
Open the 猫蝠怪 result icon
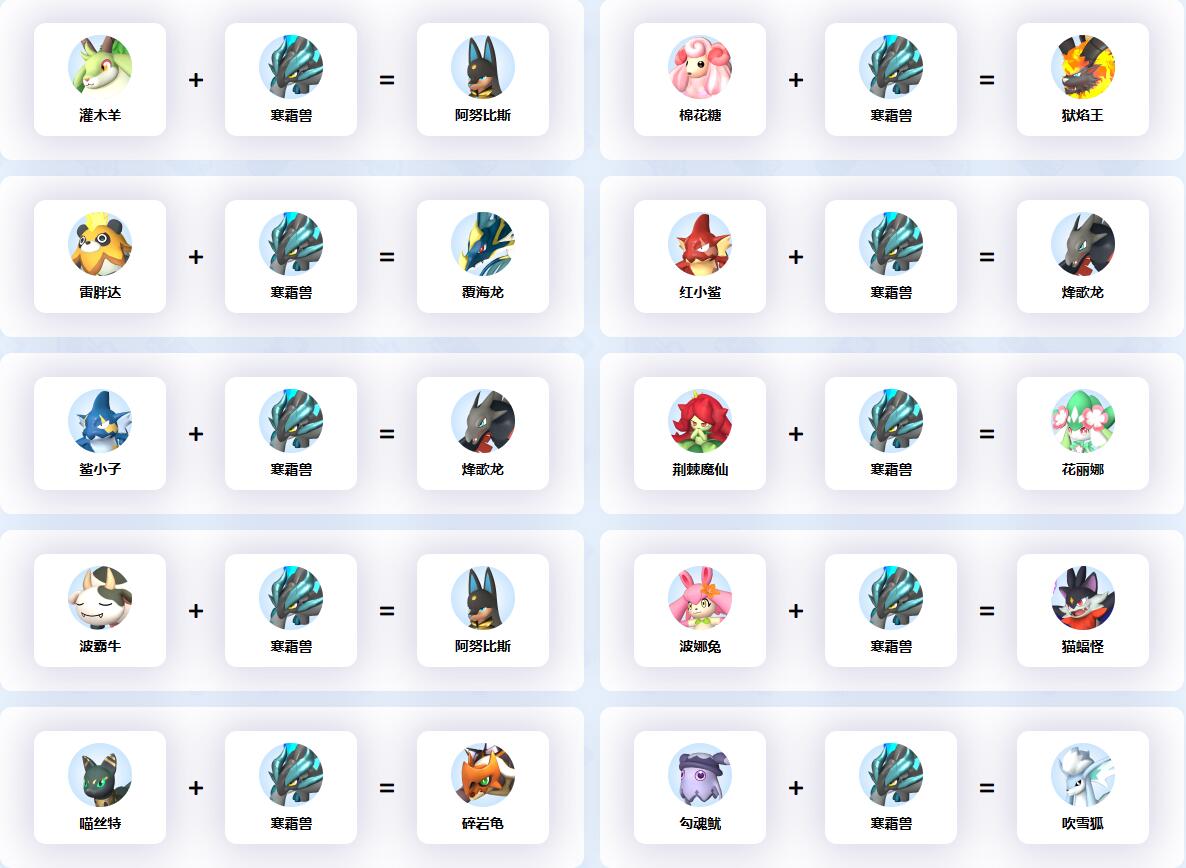(x=1082, y=597)
